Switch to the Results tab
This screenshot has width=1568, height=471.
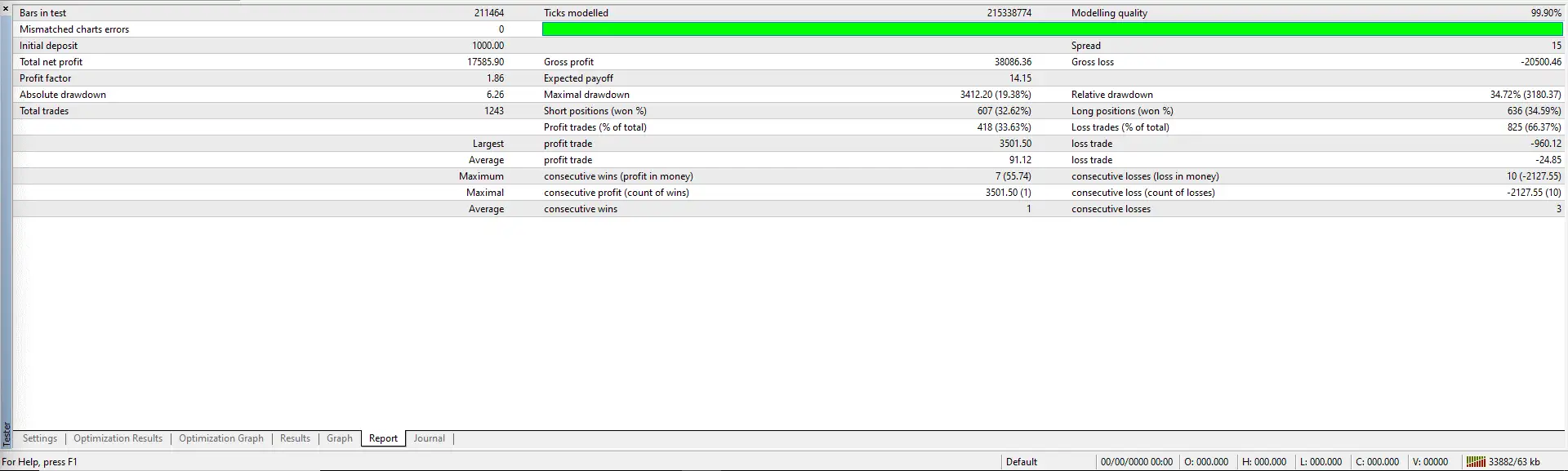[x=295, y=438]
